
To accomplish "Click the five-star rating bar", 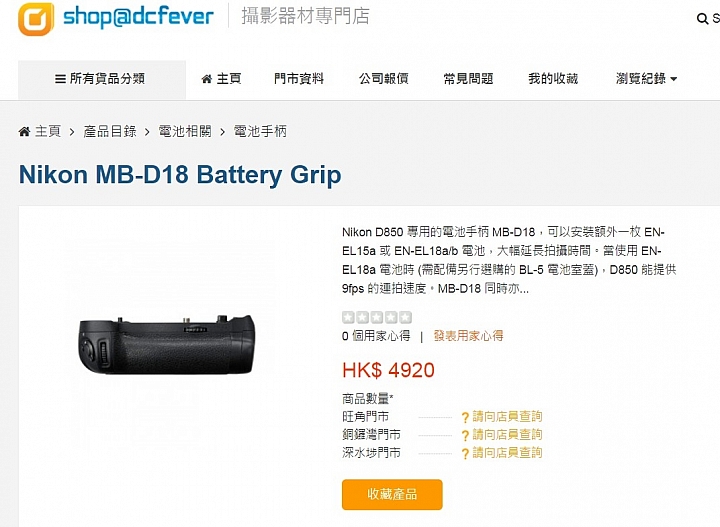I will click(x=377, y=317).
